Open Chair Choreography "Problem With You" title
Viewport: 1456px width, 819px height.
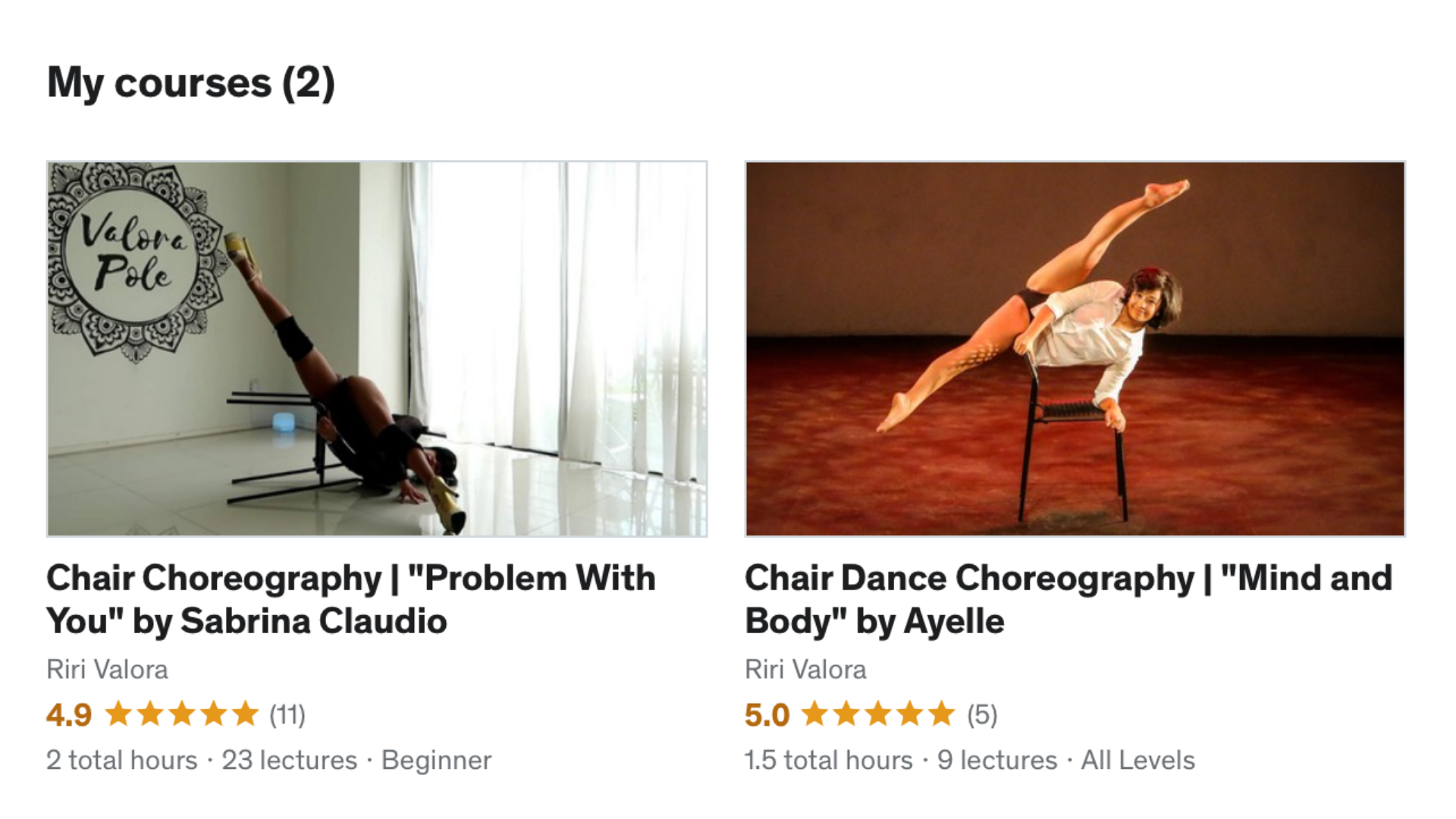pyautogui.click(x=351, y=599)
